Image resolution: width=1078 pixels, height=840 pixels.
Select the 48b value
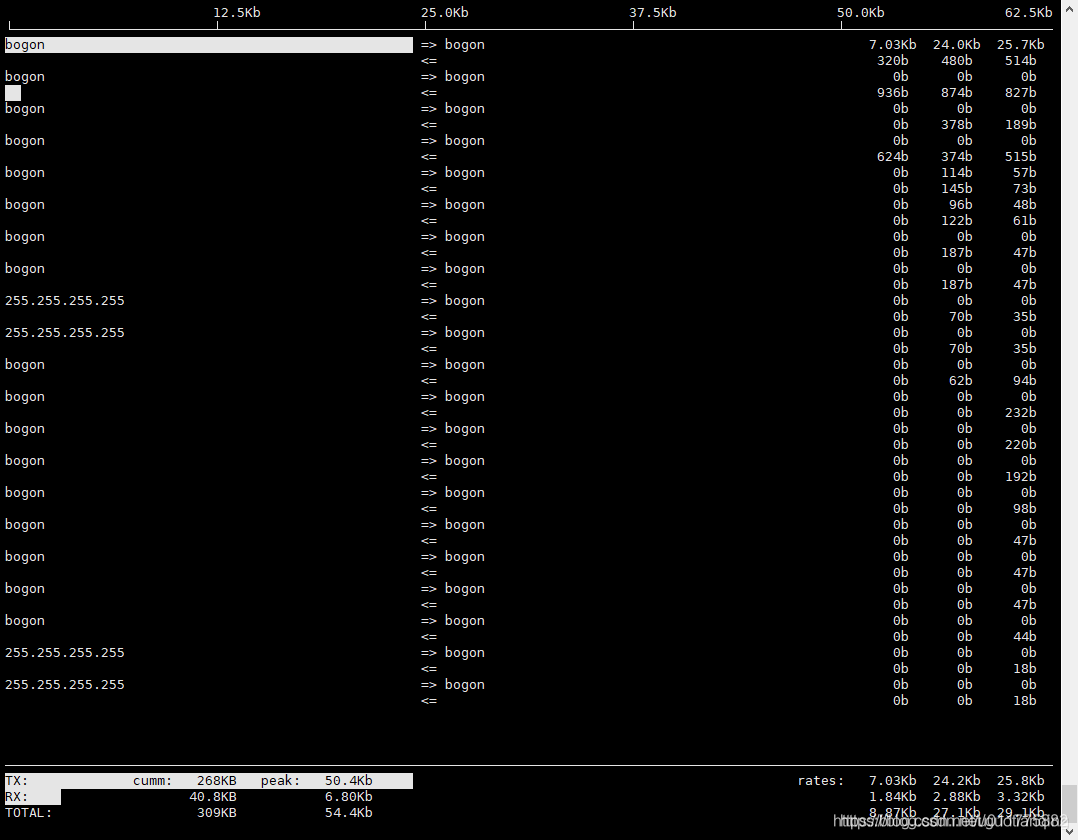(x=1024, y=205)
